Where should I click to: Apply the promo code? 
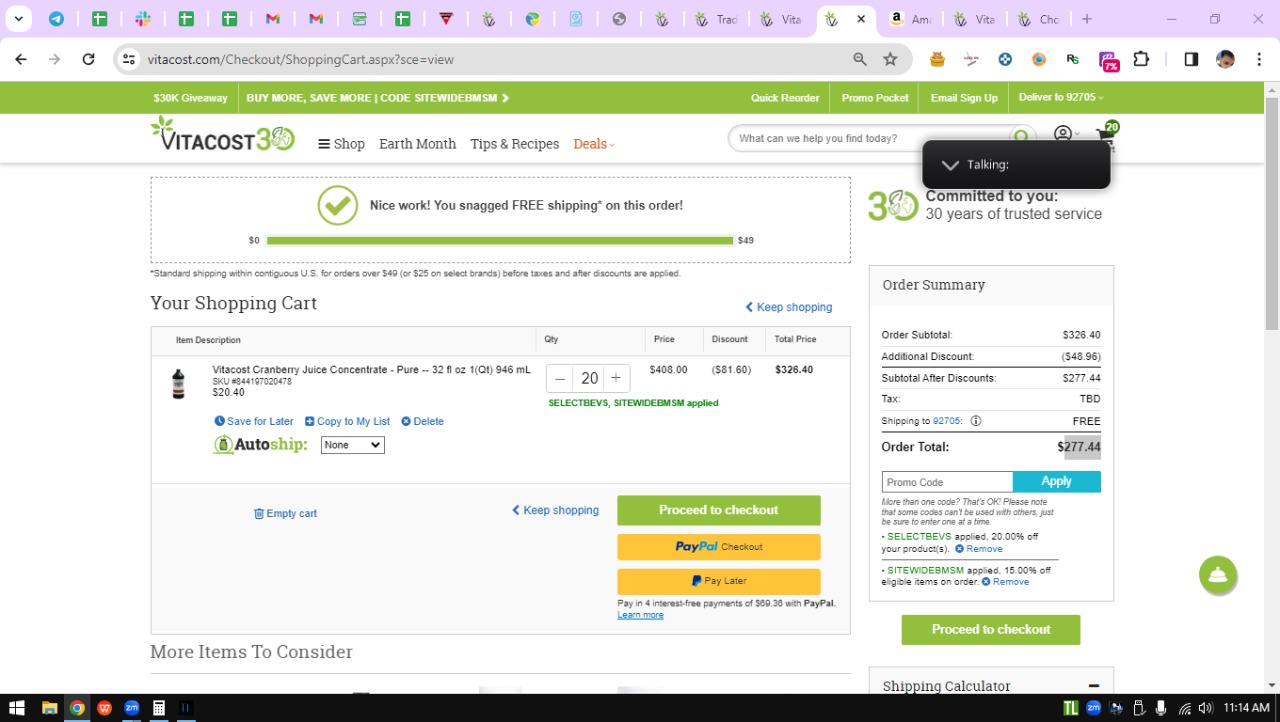click(1057, 482)
